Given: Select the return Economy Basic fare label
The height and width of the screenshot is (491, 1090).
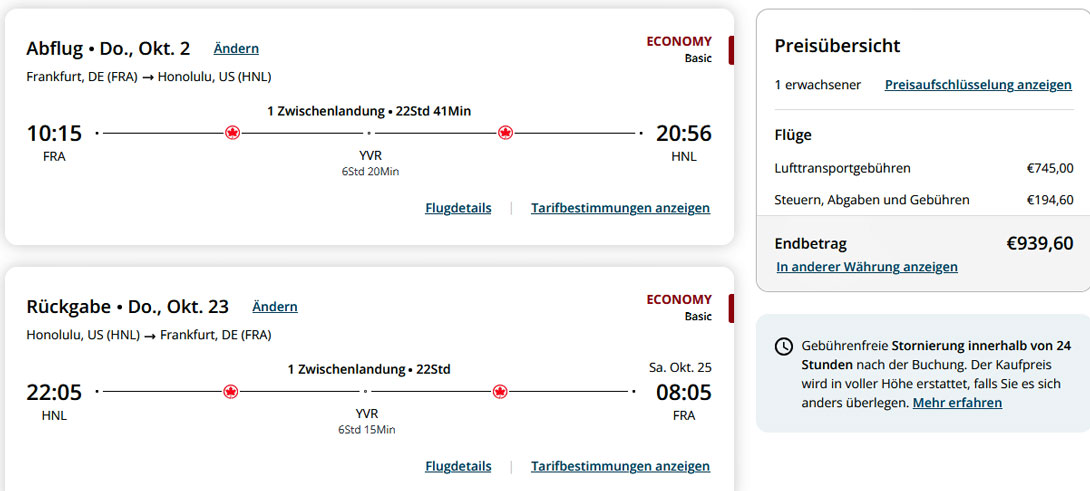Looking at the screenshot, I should click(679, 307).
